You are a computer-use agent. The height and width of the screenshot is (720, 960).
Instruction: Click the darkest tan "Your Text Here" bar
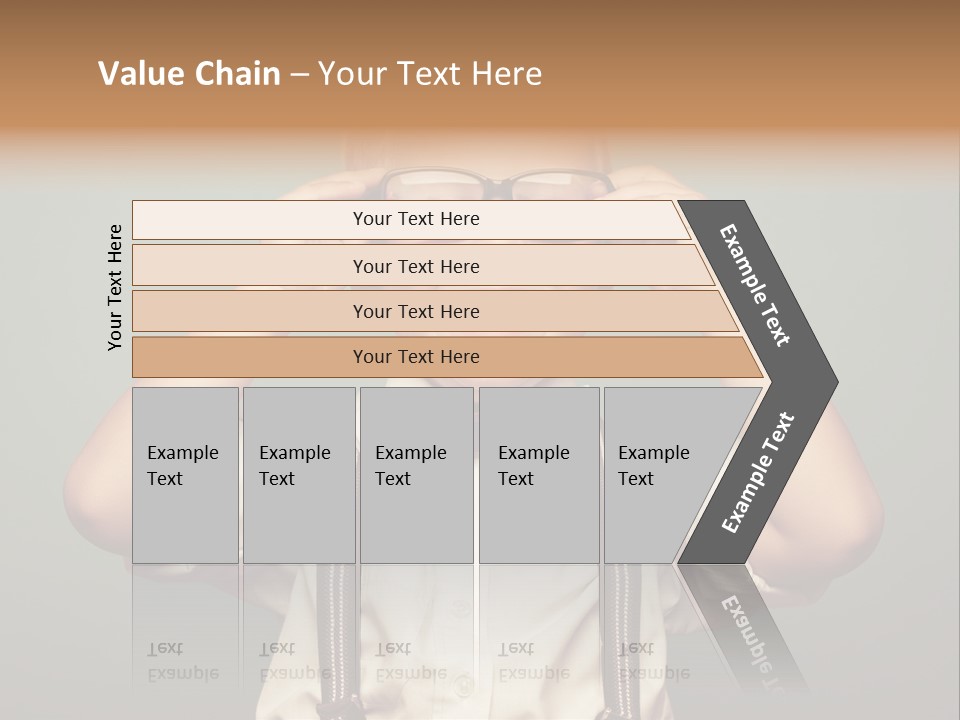point(416,357)
